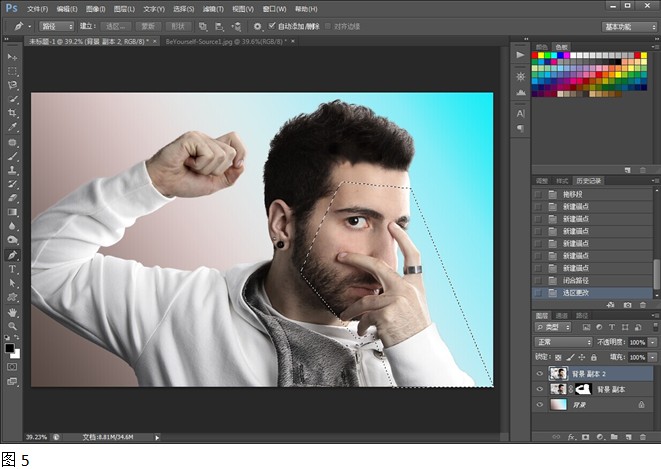The width and height of the screenshot is (661, 469).
Task: Open layer filter 类型 dropdown
Action: click(553, 327)
